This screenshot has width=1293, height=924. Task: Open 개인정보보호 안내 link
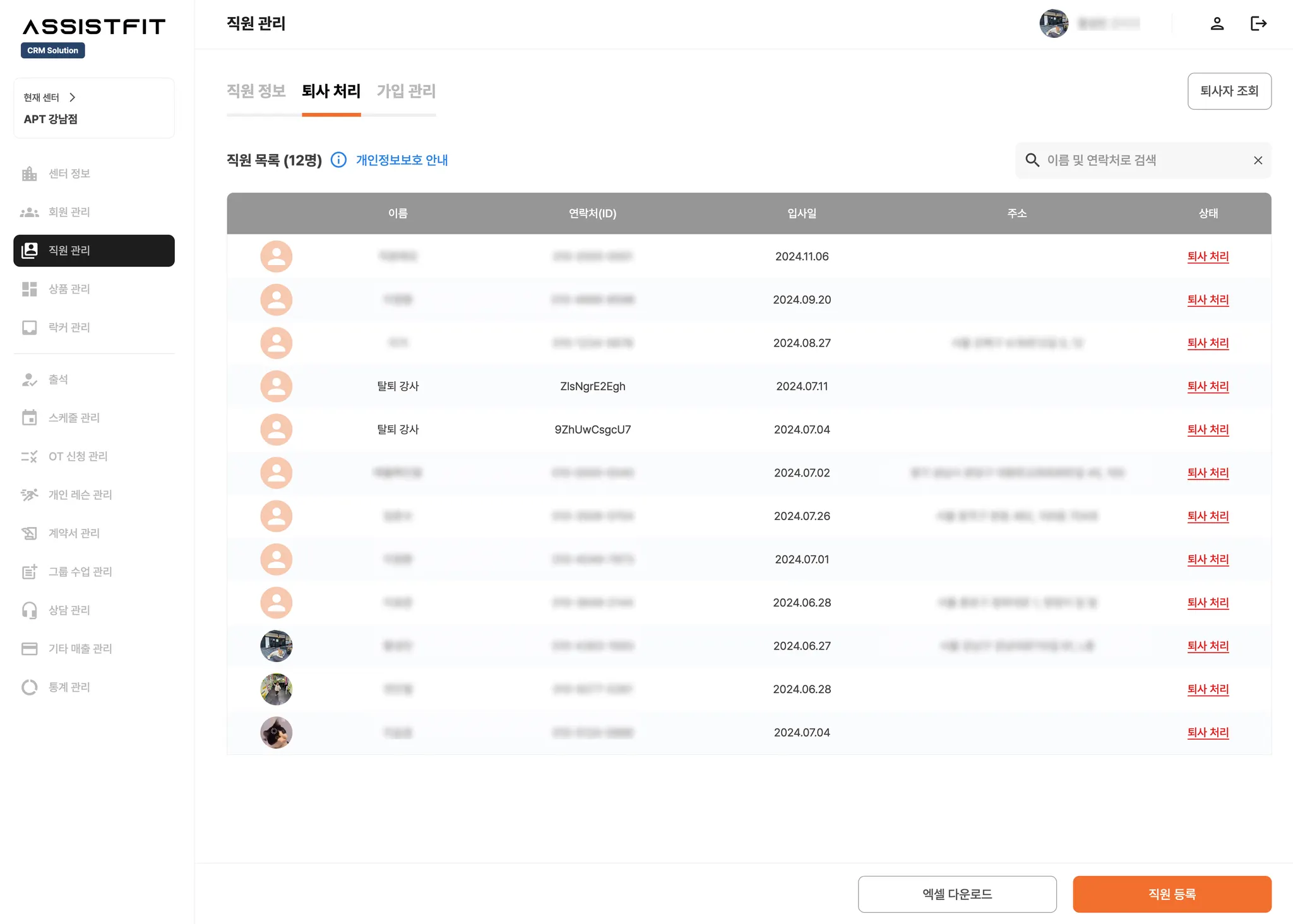coord(402,160)
